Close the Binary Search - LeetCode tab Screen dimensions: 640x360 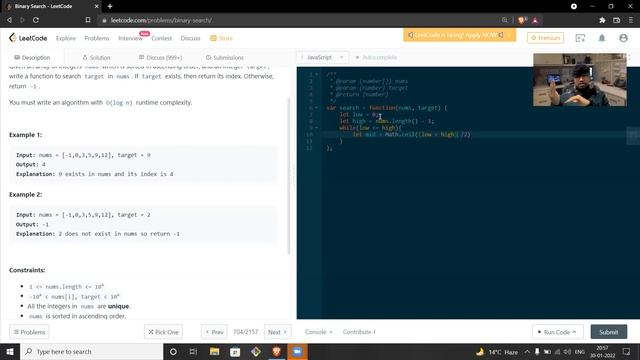pyautogui.click(x=96, y=6)
